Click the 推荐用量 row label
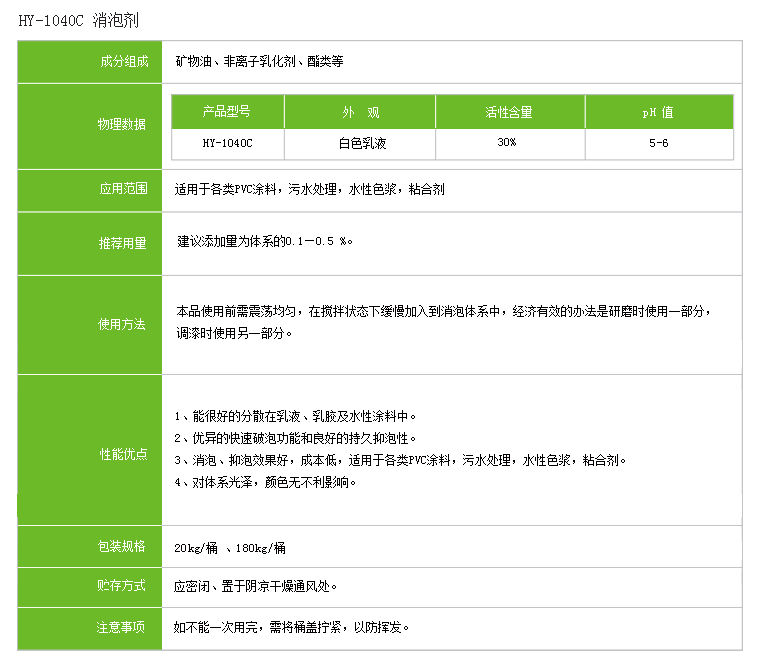The image size is (760, 669). tap(121, 243)
